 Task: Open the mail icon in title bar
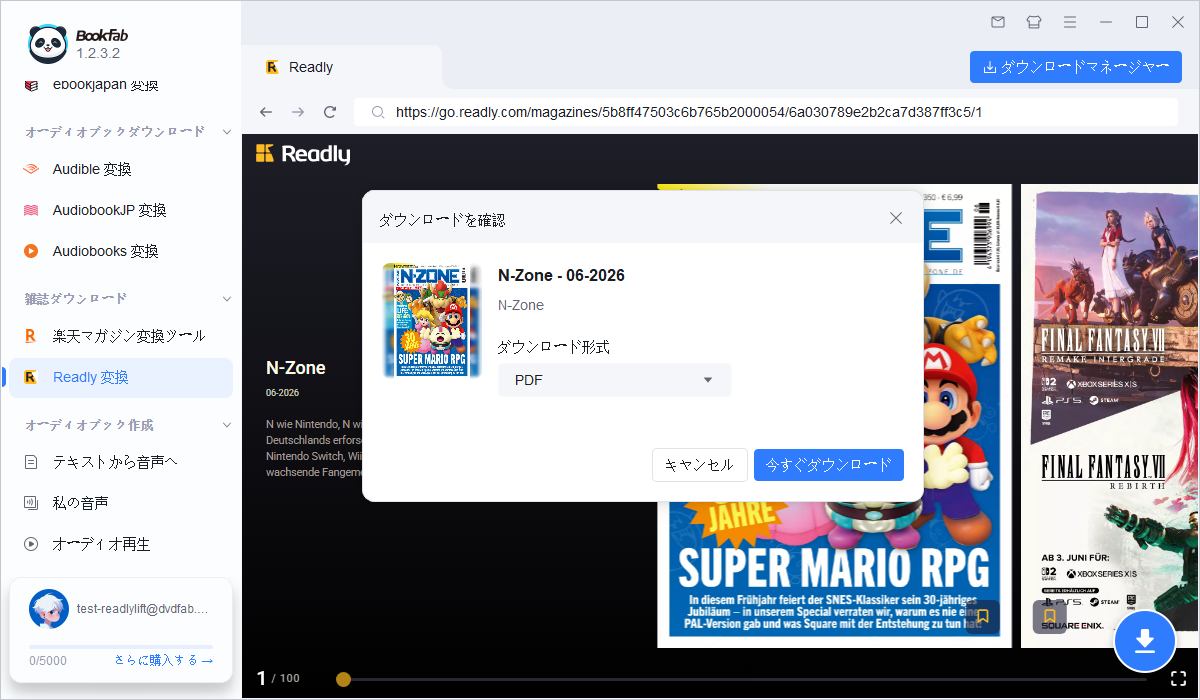click(998, 22)
